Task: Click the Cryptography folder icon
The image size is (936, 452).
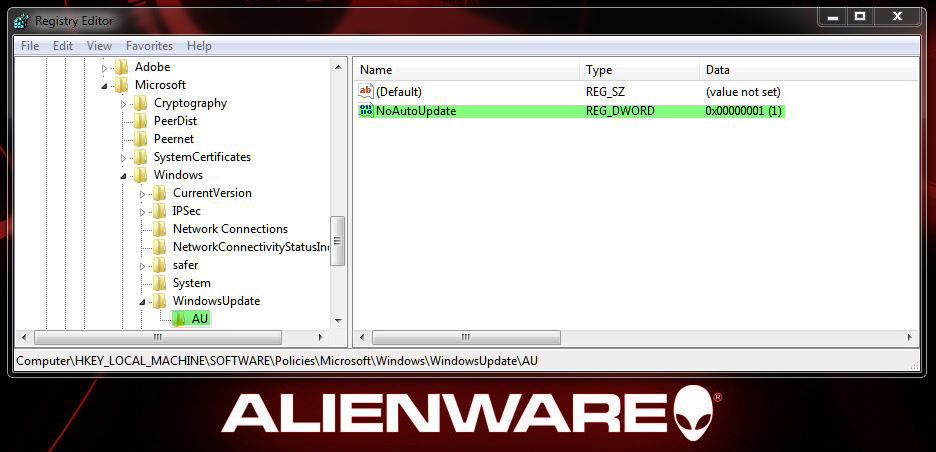Action: [141, 103]
